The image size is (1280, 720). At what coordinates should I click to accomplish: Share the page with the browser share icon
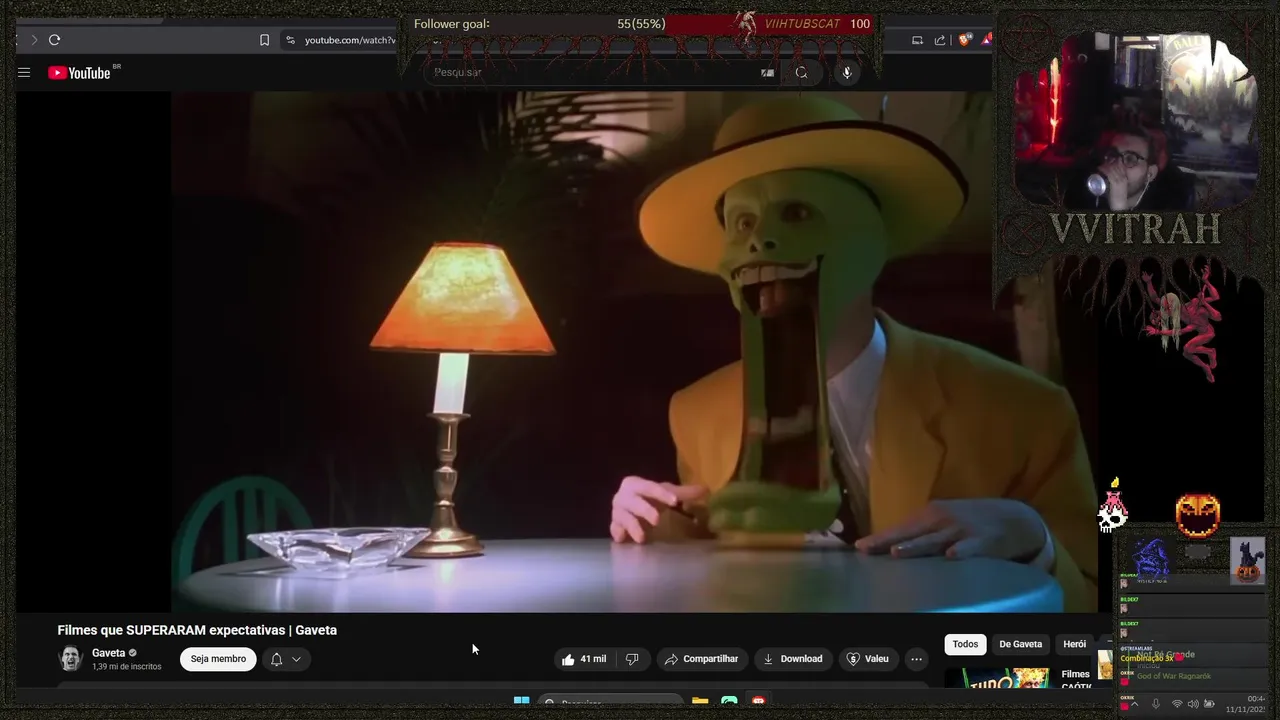tap(940, 40)
